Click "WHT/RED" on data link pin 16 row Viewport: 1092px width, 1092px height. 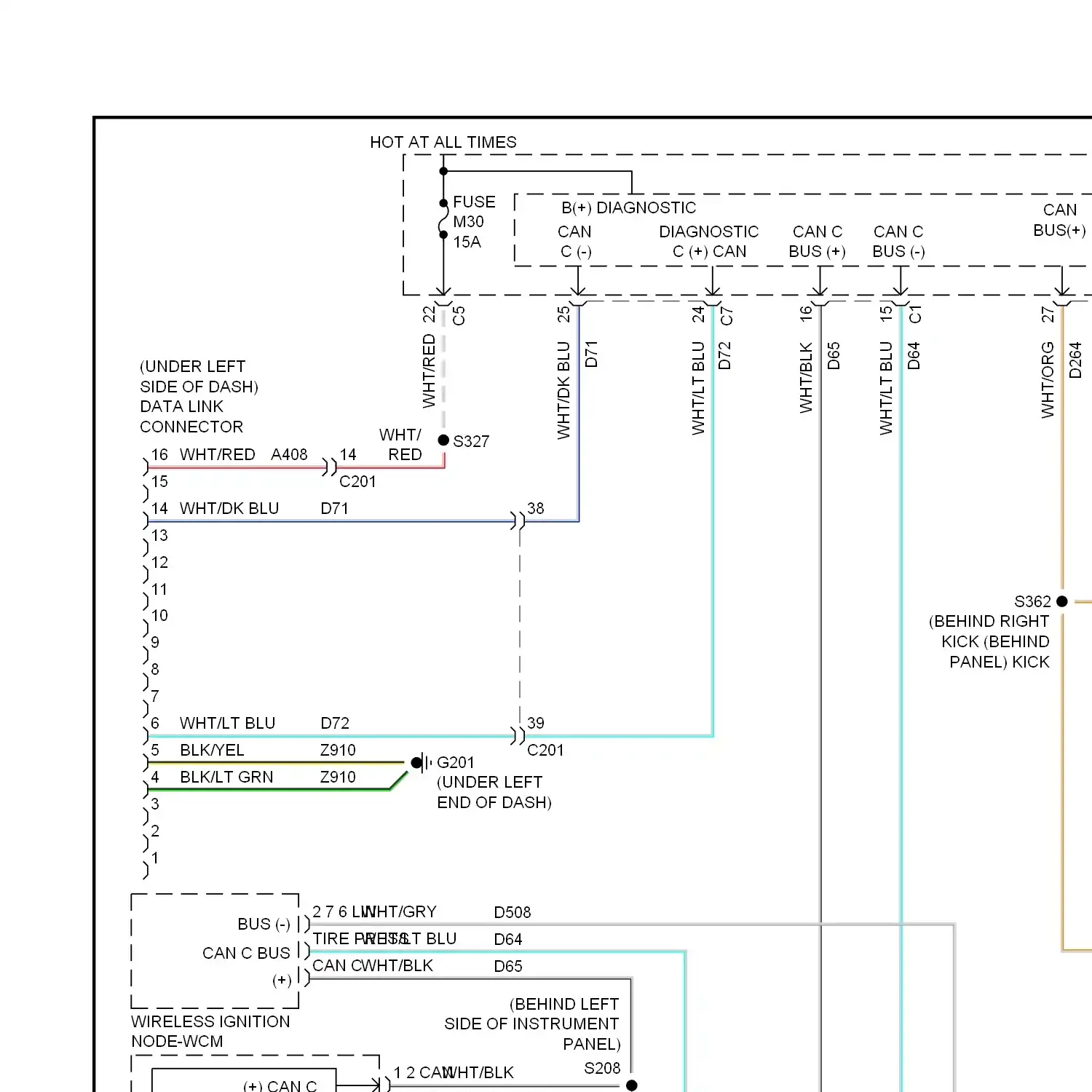coord(218,454)
